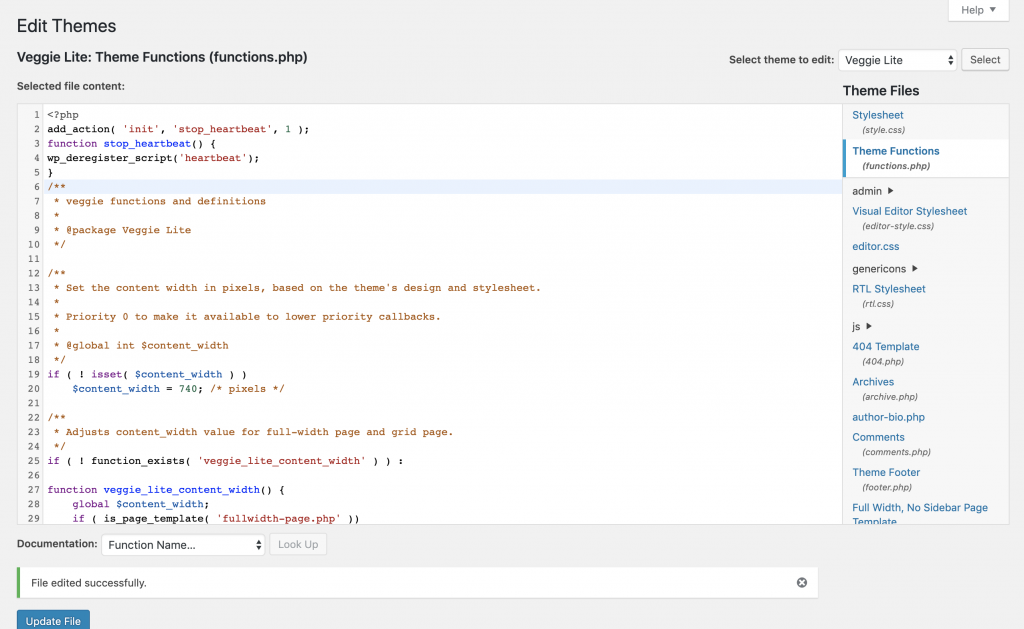
Task: Open the Visual Editor Stylesheet file
Action: pos(909,210)
